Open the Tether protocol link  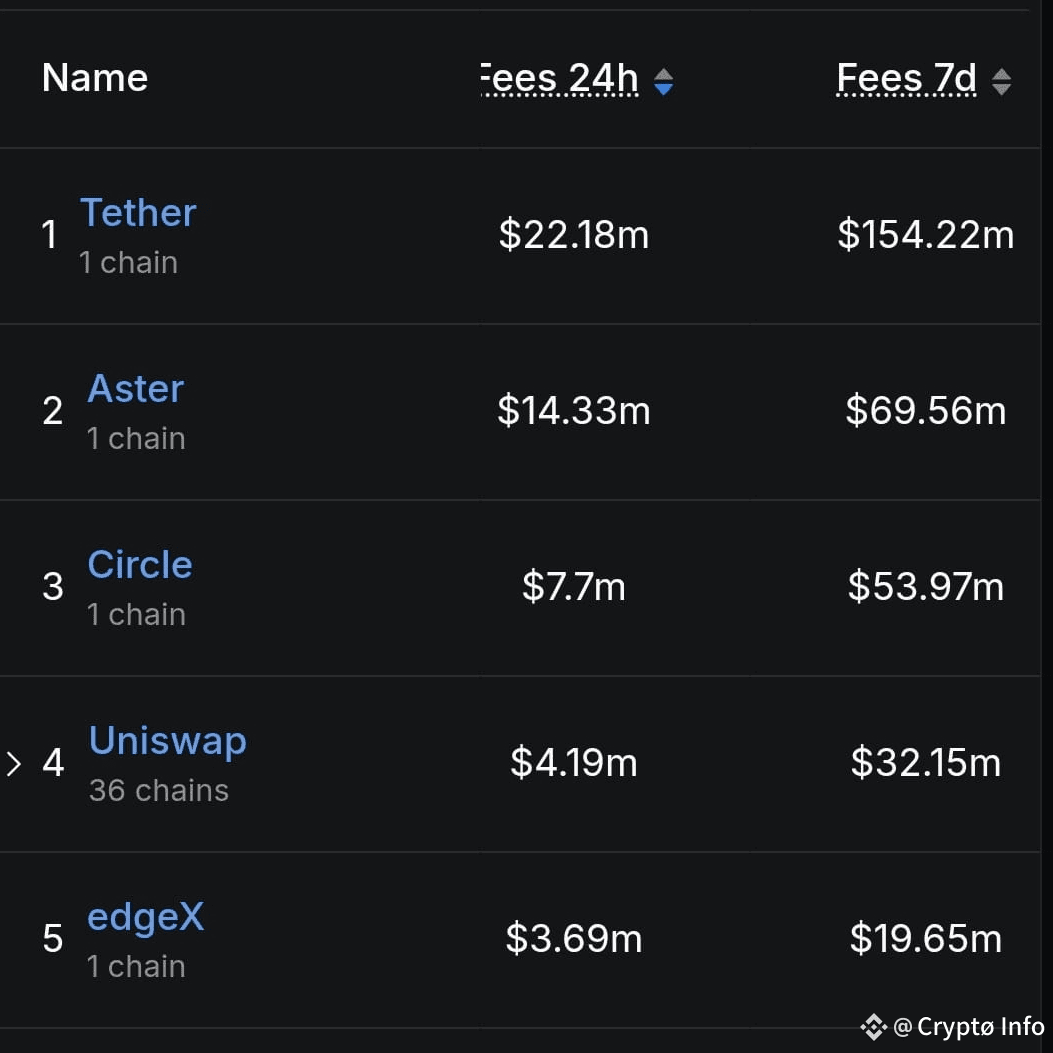138,213
